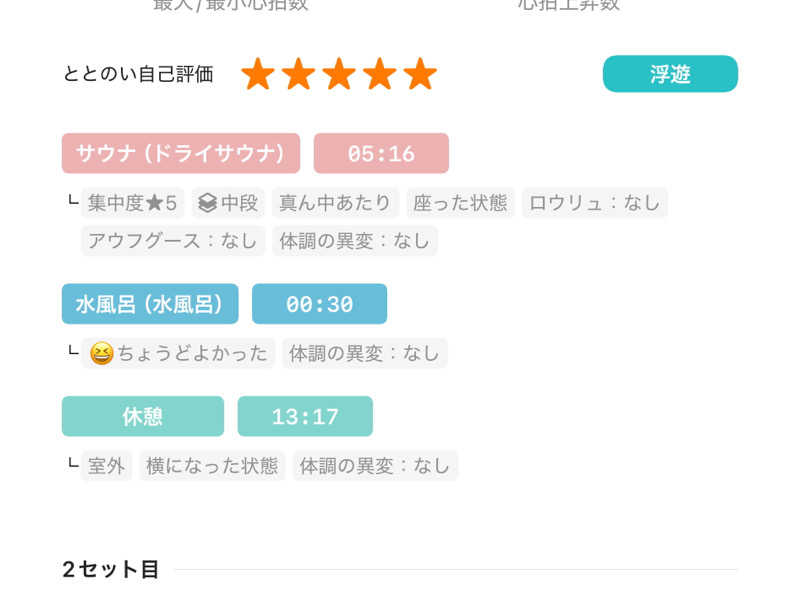Click the 13:17 rest time badge
The height and width of the screenshot is (600, 800).
click(305, 416)
